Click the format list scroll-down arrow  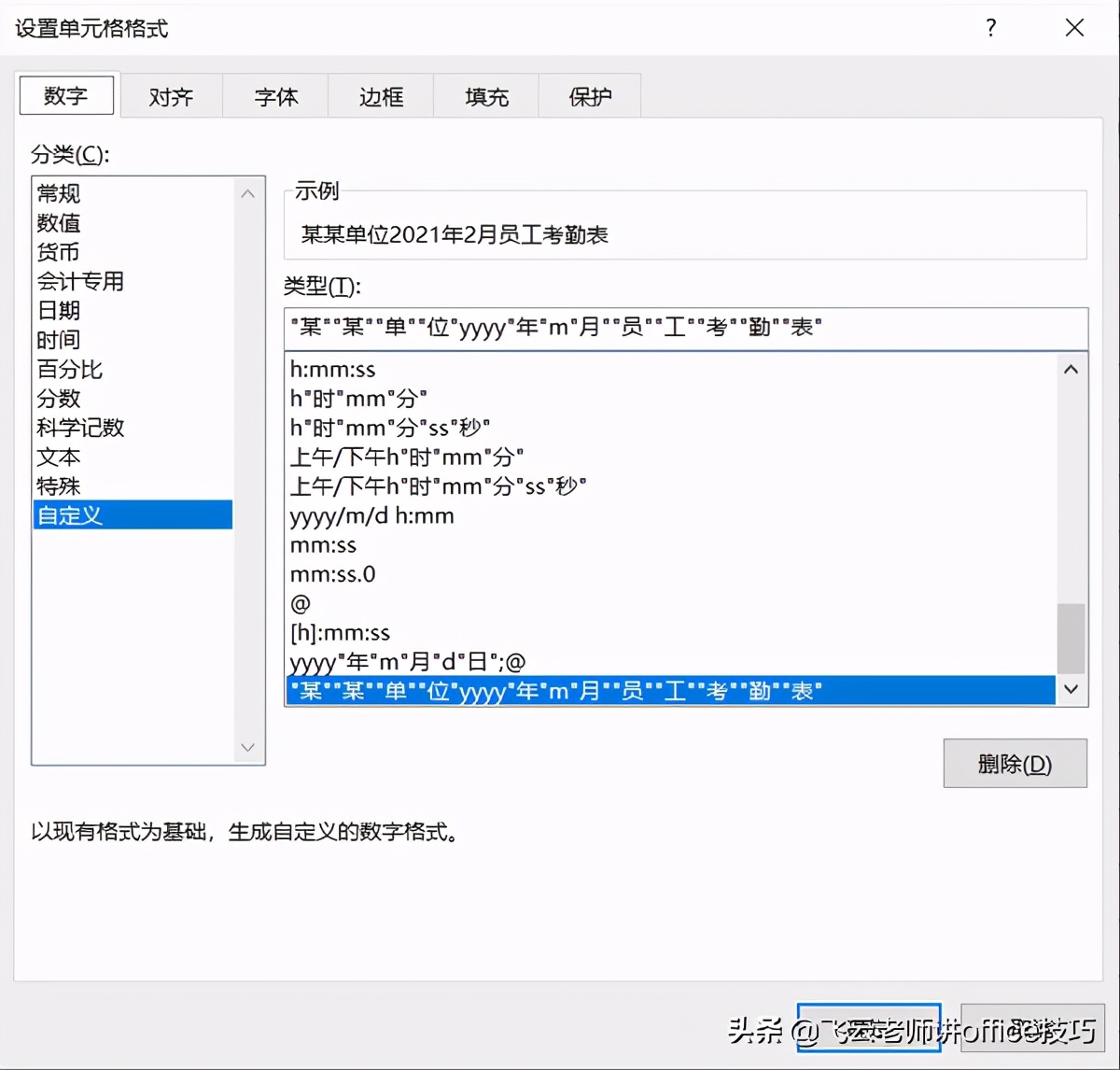(x=1071, y=689)
